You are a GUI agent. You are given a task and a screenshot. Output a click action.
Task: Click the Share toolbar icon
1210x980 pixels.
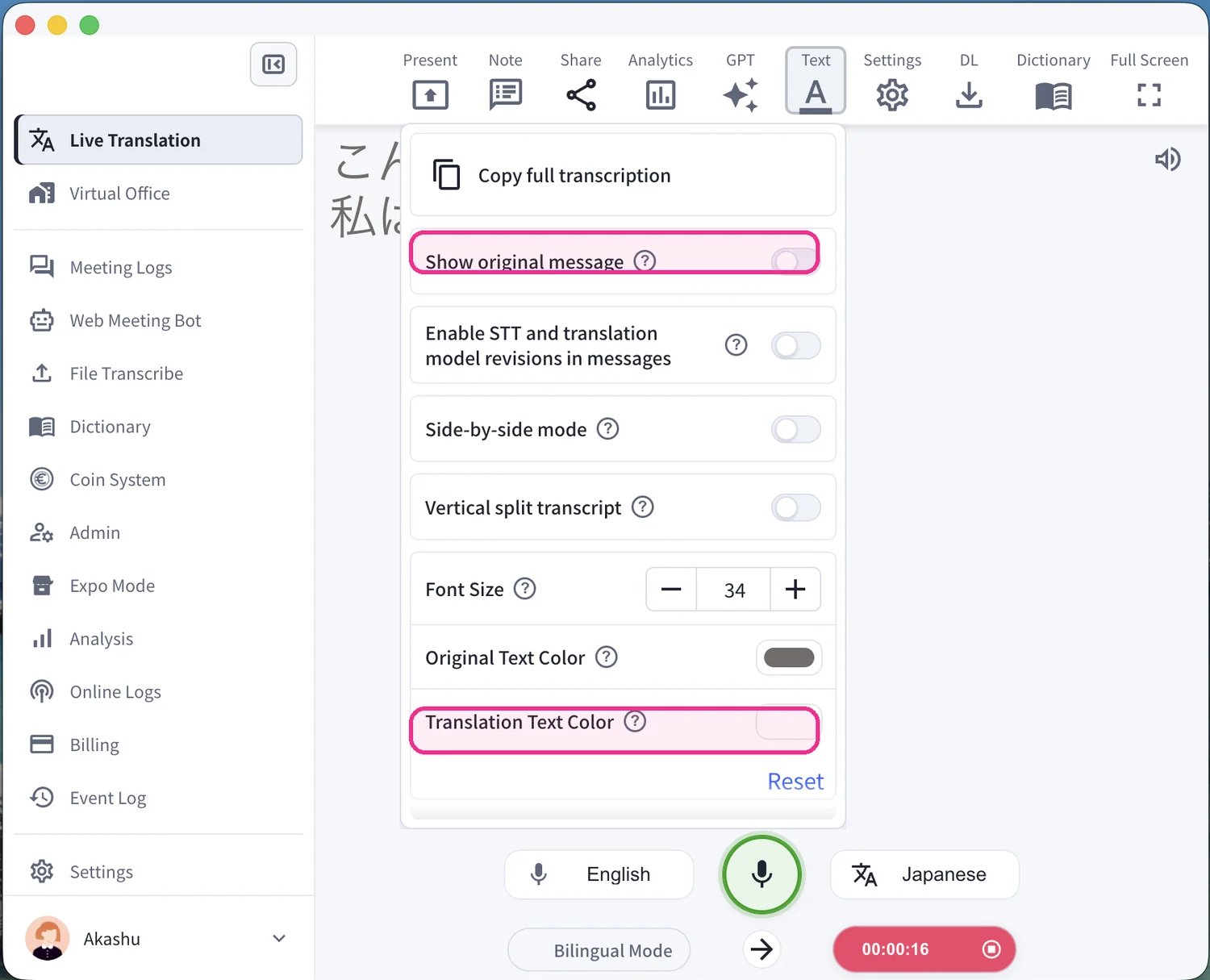[581, 95]
